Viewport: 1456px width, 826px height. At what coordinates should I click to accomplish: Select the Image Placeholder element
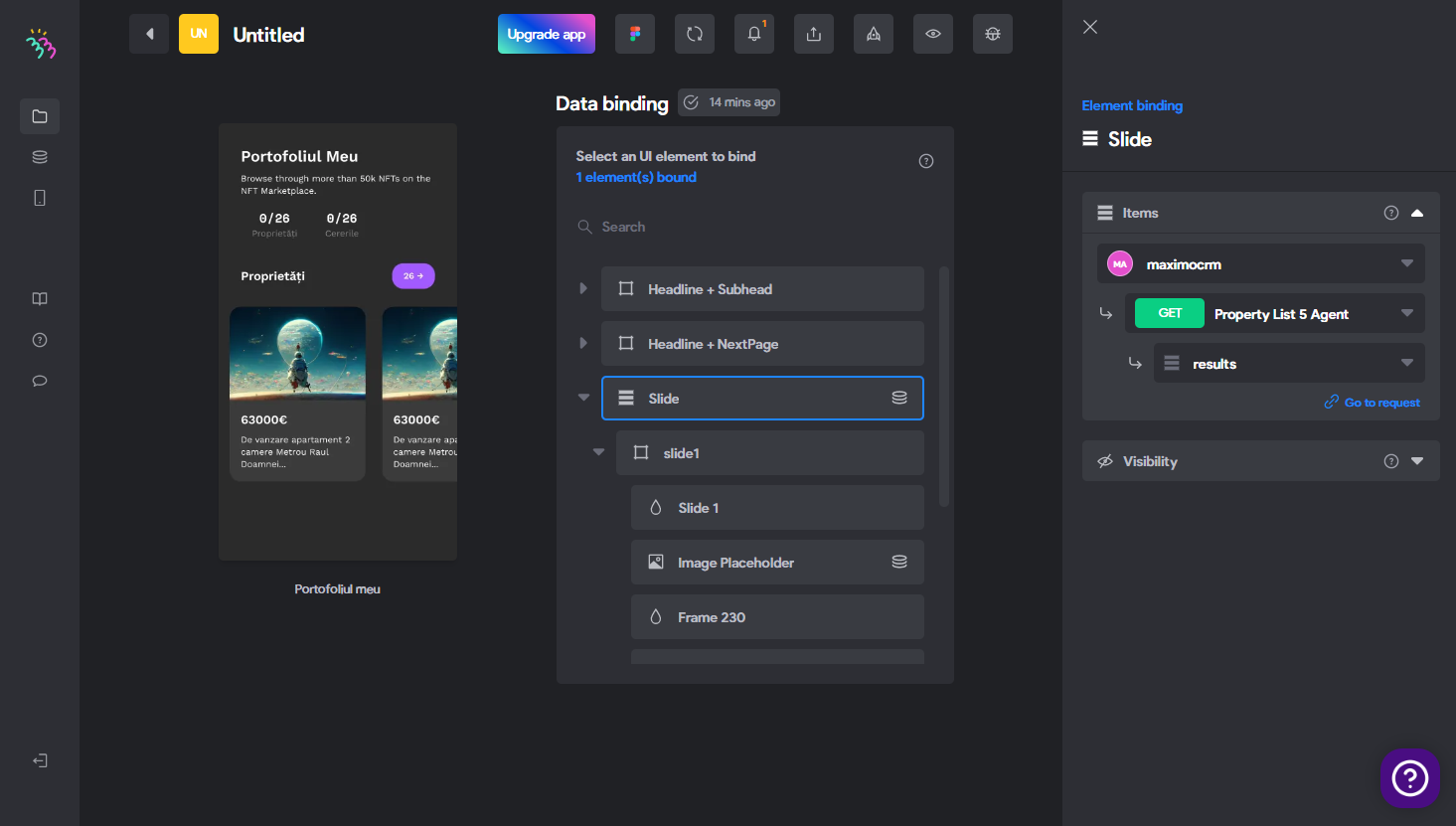click(777, 563)
